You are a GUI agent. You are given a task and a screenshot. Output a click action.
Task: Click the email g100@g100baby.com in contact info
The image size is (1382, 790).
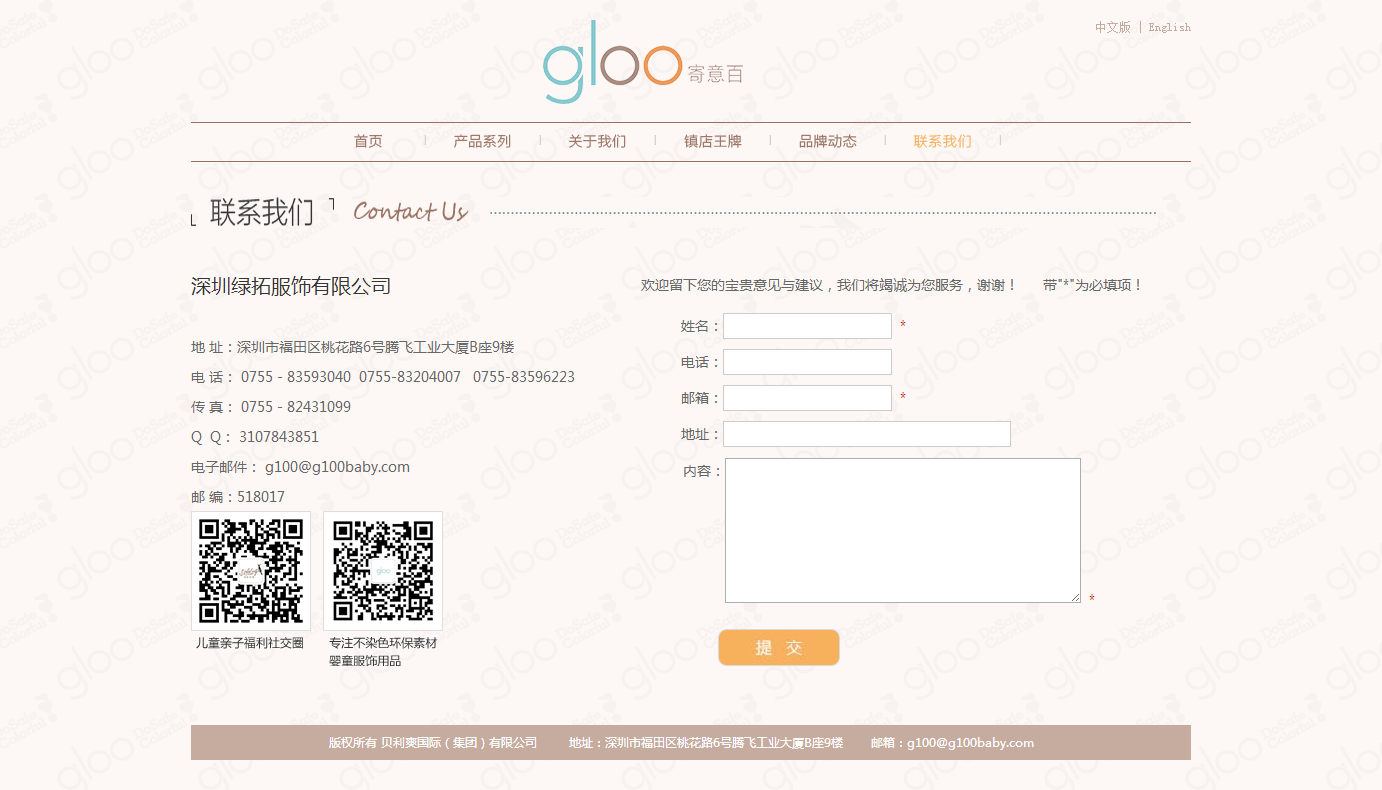click(x=337, y=467)
